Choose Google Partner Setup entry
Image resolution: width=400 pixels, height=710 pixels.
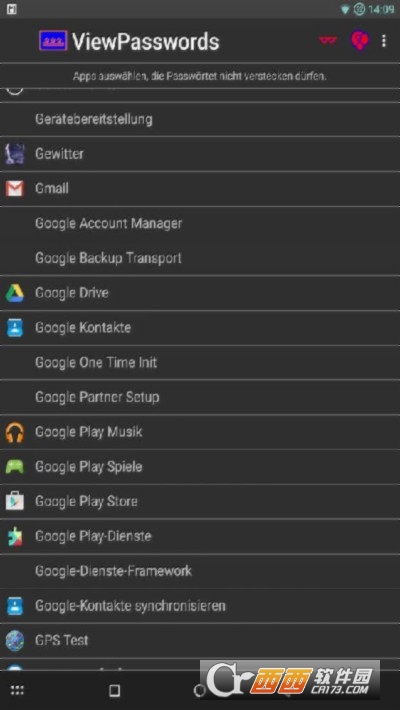[x=97, y=397]
